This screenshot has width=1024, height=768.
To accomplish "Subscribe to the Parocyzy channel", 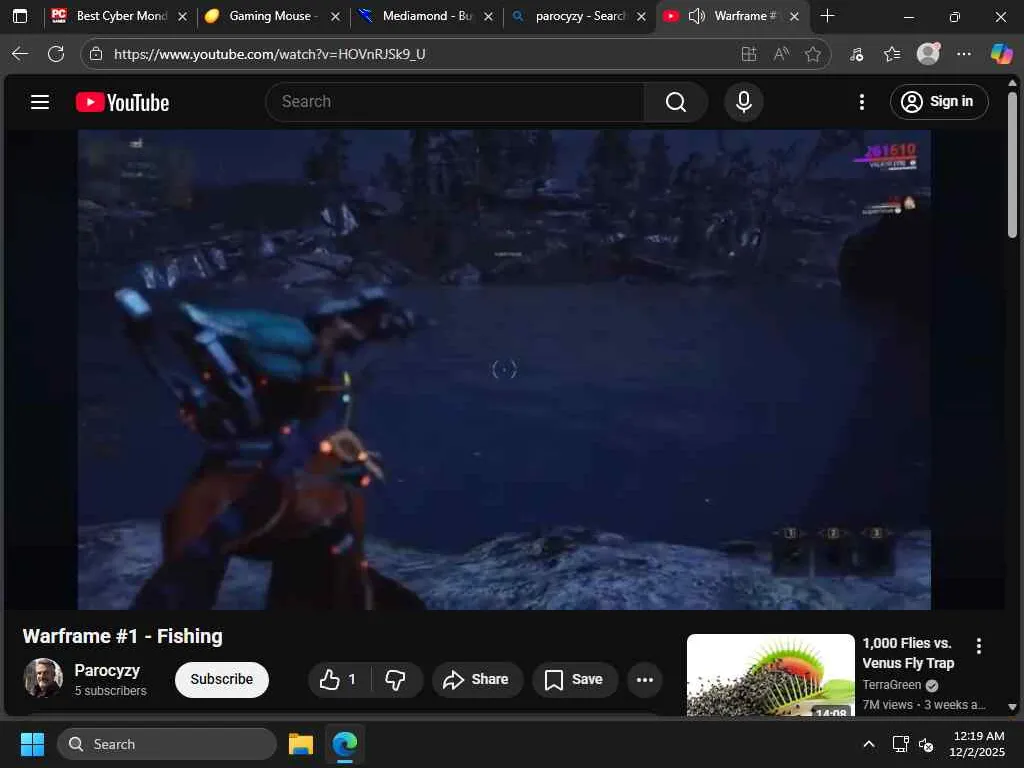I will click(x=221, y=680).
